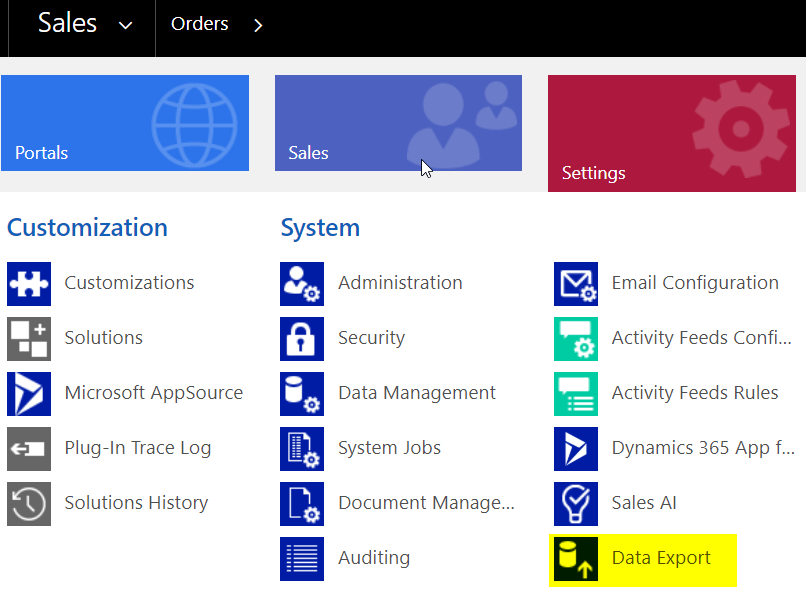This screenshot has height=589, width=806.
Task: Select Sales in the top navigation bar
Action: tap(67, 23)
